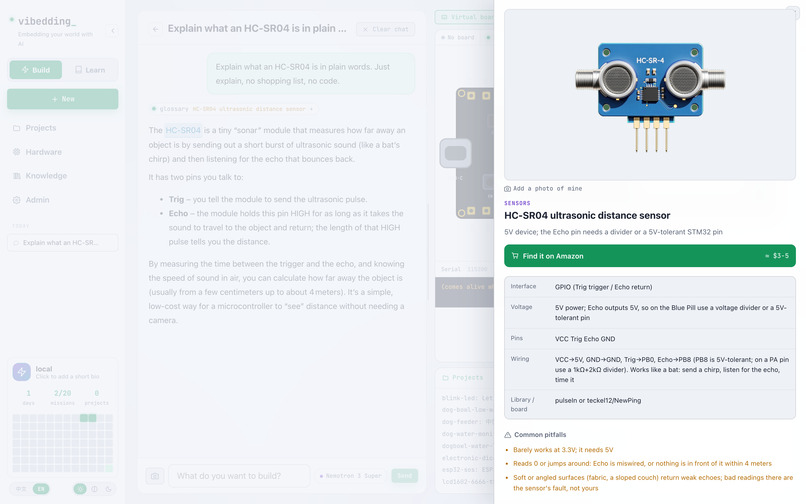Collapse the sidebar with the chevron button
This screenshot has height=504, width=806.
click(x=113, y=31)
